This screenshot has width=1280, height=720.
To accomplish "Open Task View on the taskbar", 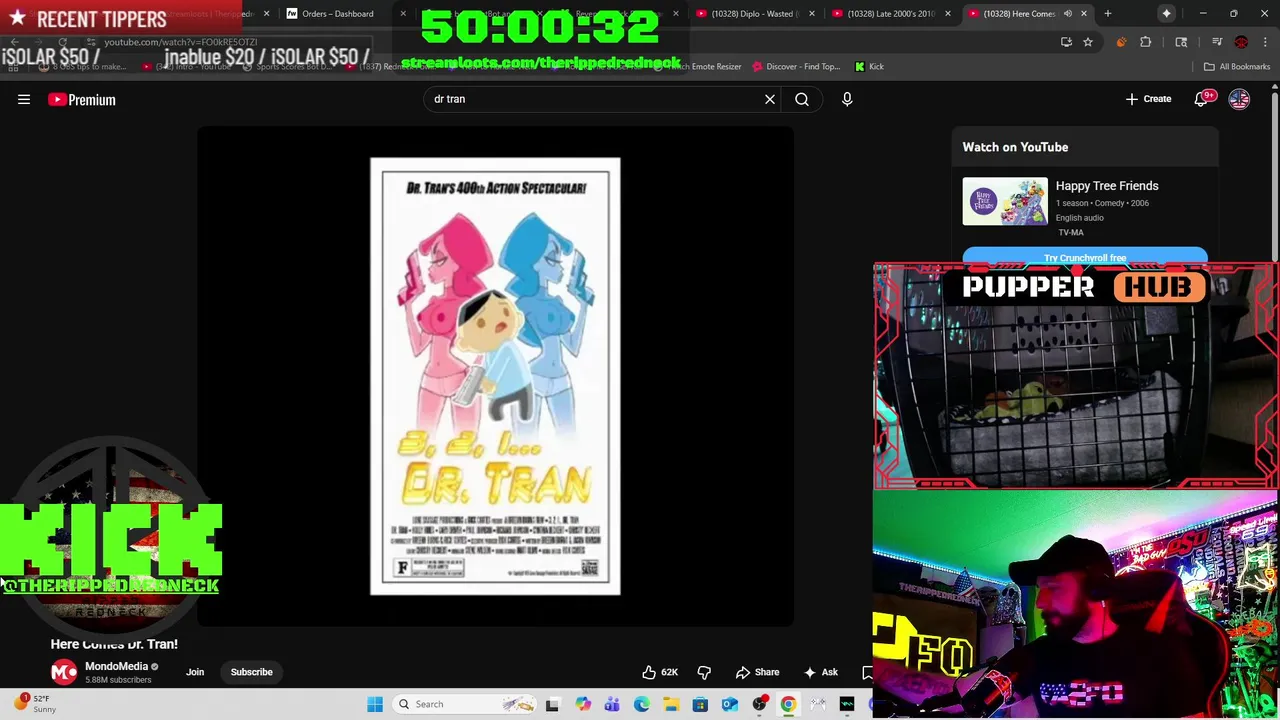I will 552,704.
